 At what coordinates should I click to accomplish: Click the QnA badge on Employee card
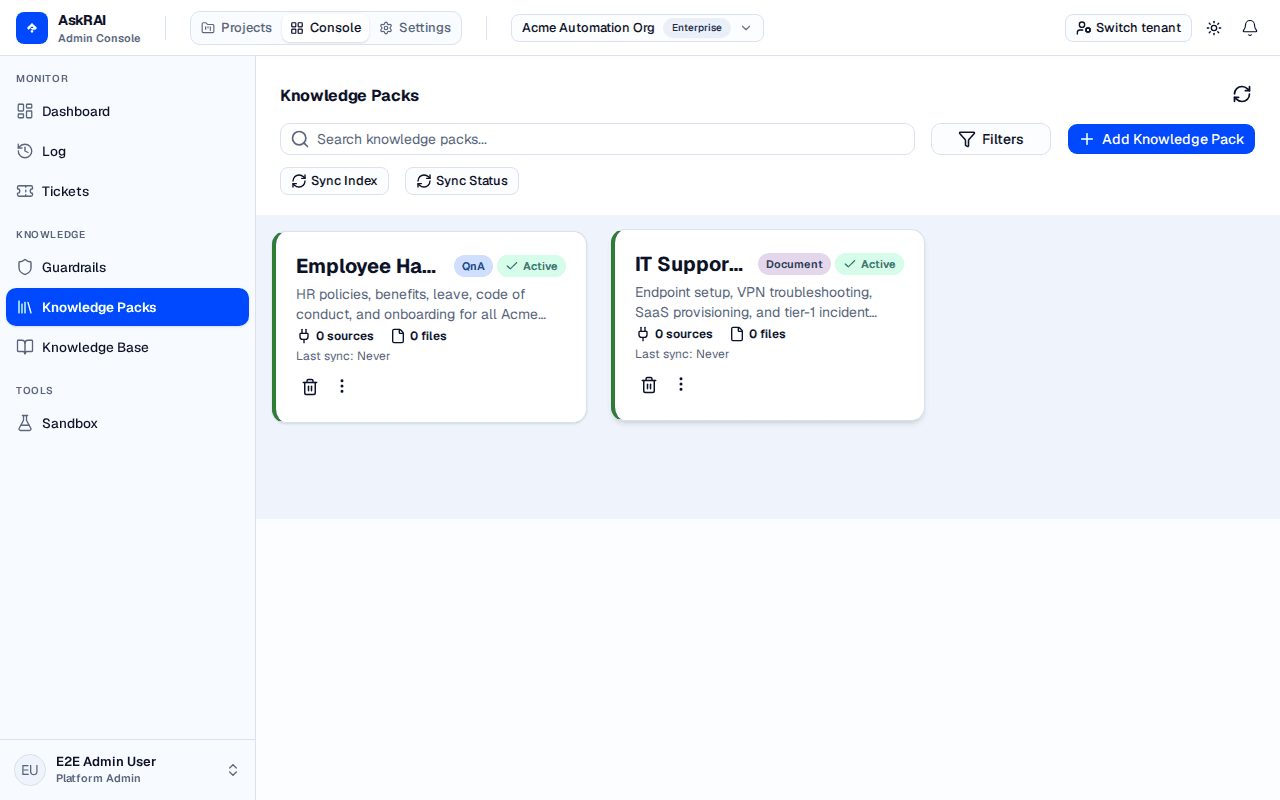pos(473,266)
